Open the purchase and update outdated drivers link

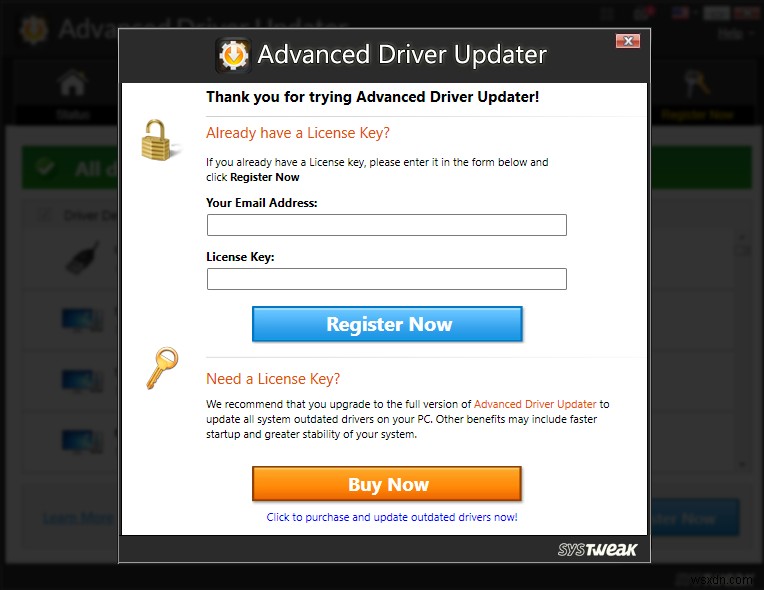click(392, 517)
